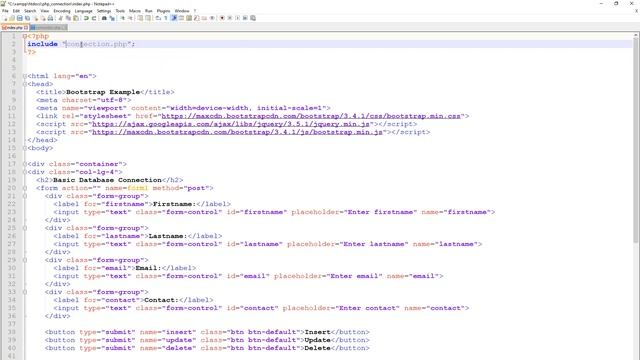Viewport: 640px width, 360px height.
Task: Click the vertical scrollbar thumb
Action: pyautogui.click(x=636, y=141)
